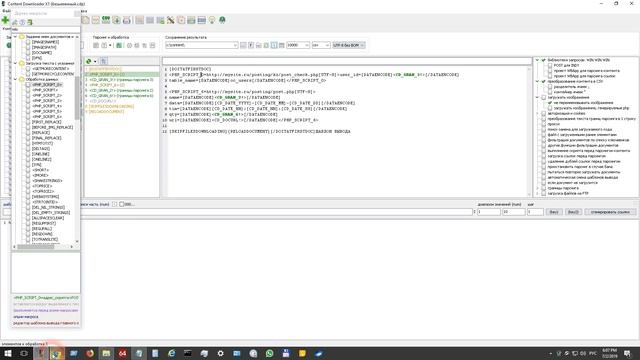
Task: Toggle the 'прокси' option checkbox
Action: tap(544, 124)
